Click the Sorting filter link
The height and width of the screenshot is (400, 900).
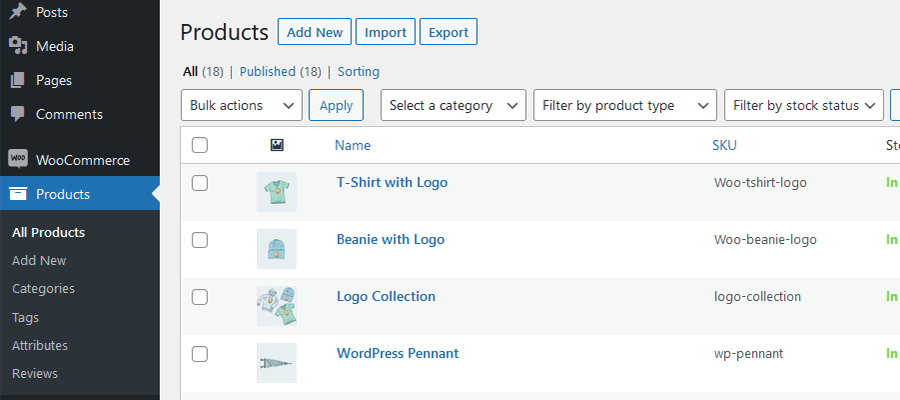[358, 71]
